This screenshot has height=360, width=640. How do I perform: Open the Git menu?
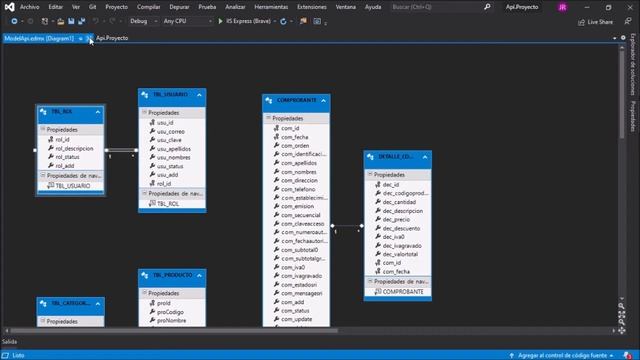(x=92, y=7)
